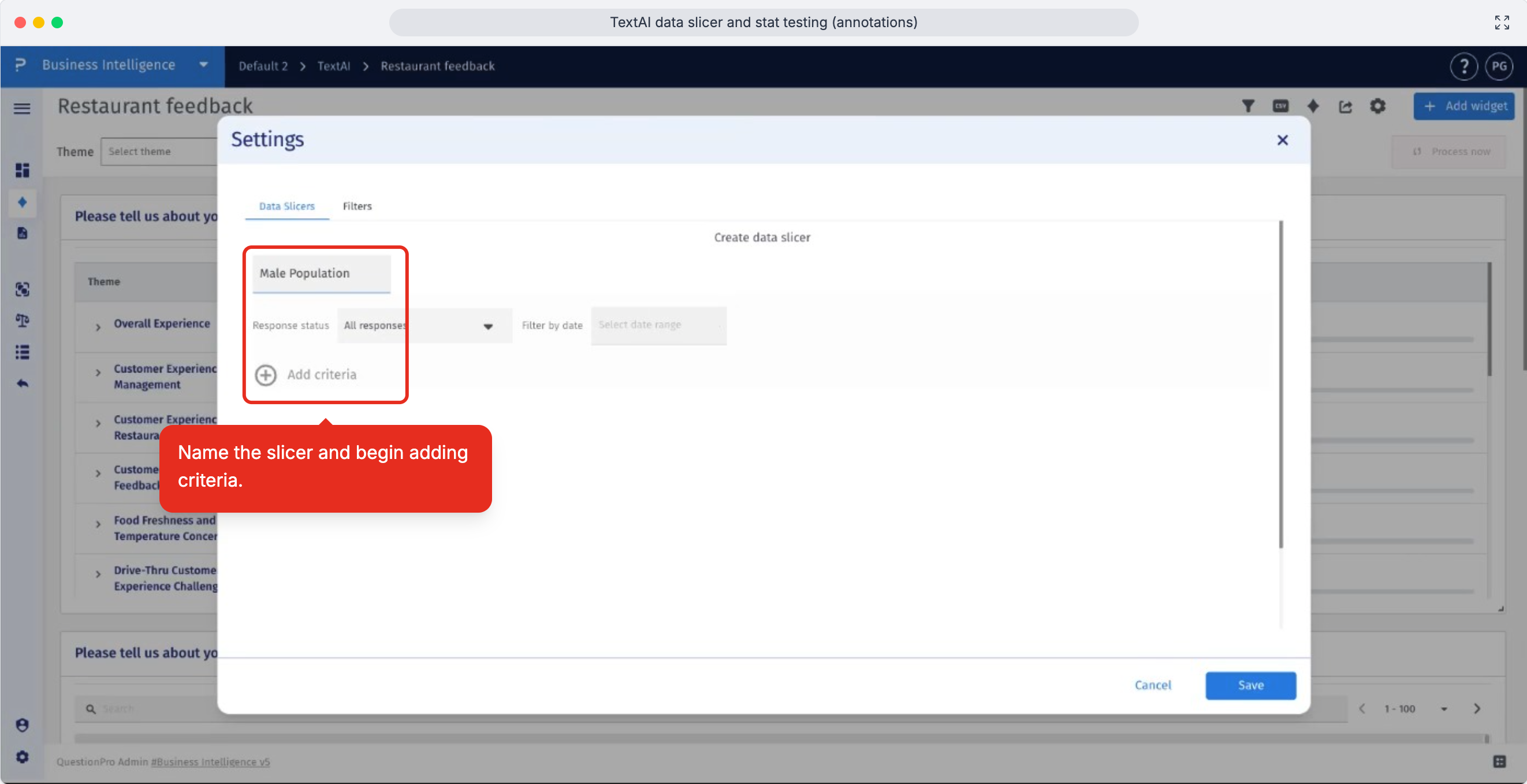Click the QuestionPro logo icon
1527x784 pixels.
[20, 65]
